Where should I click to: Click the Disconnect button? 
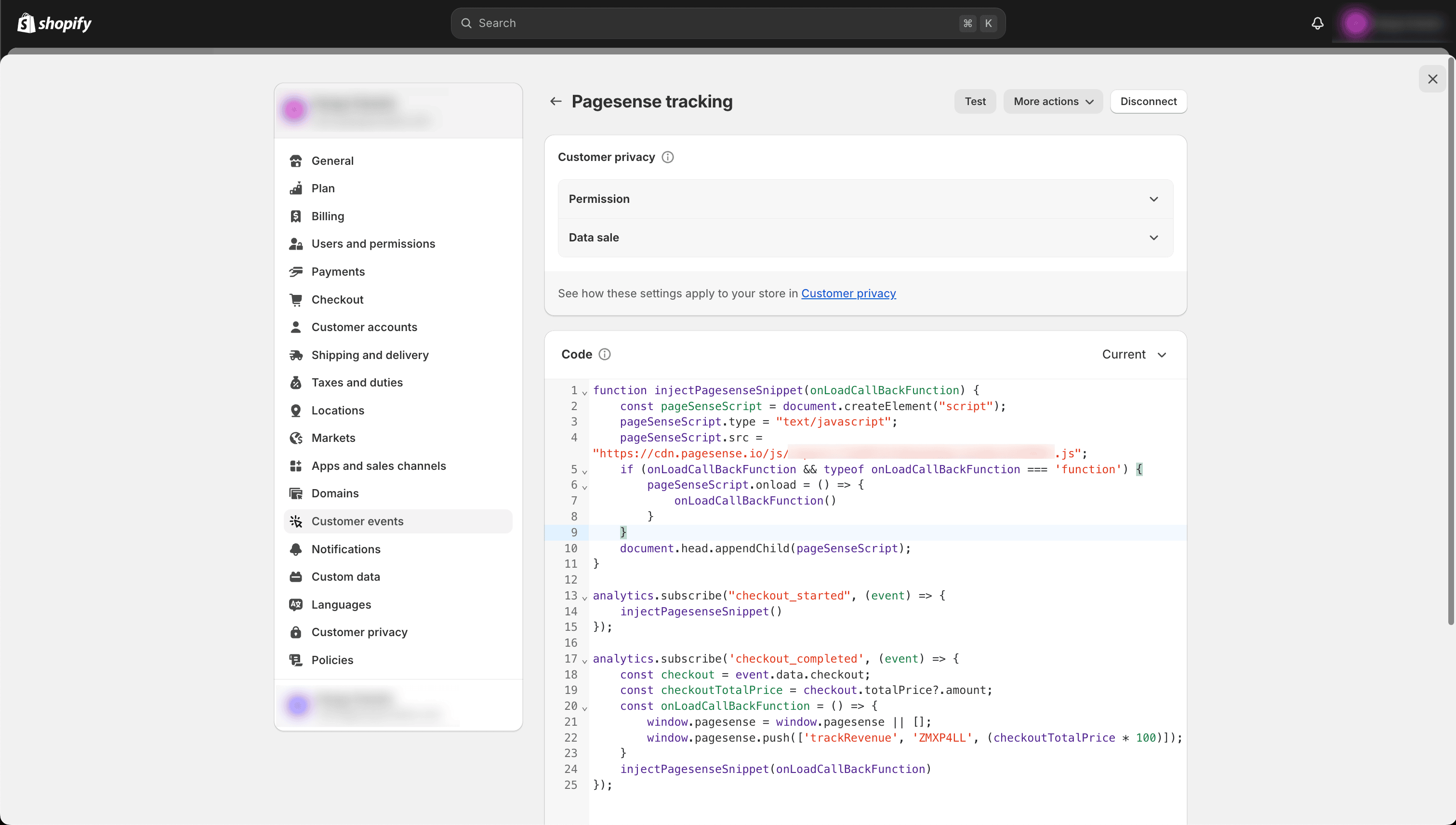[1148, 101]
